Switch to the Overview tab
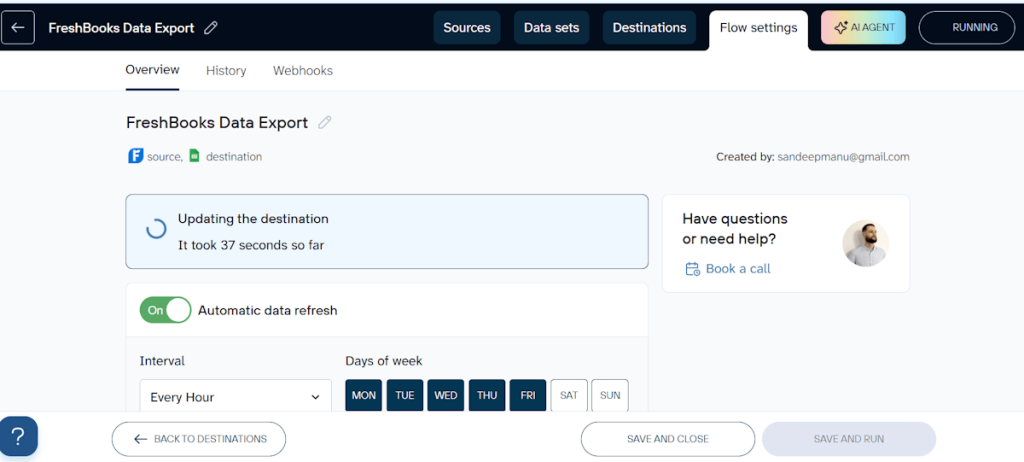 [152, 70]
